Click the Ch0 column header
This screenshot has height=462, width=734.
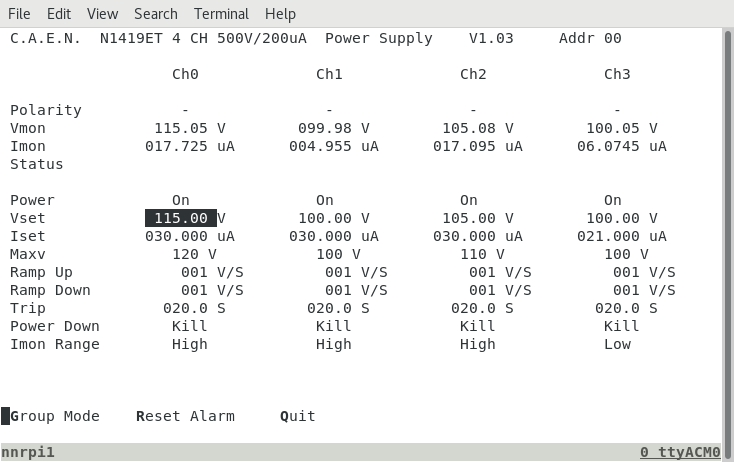pyautogui.click(x=185, y=74)
